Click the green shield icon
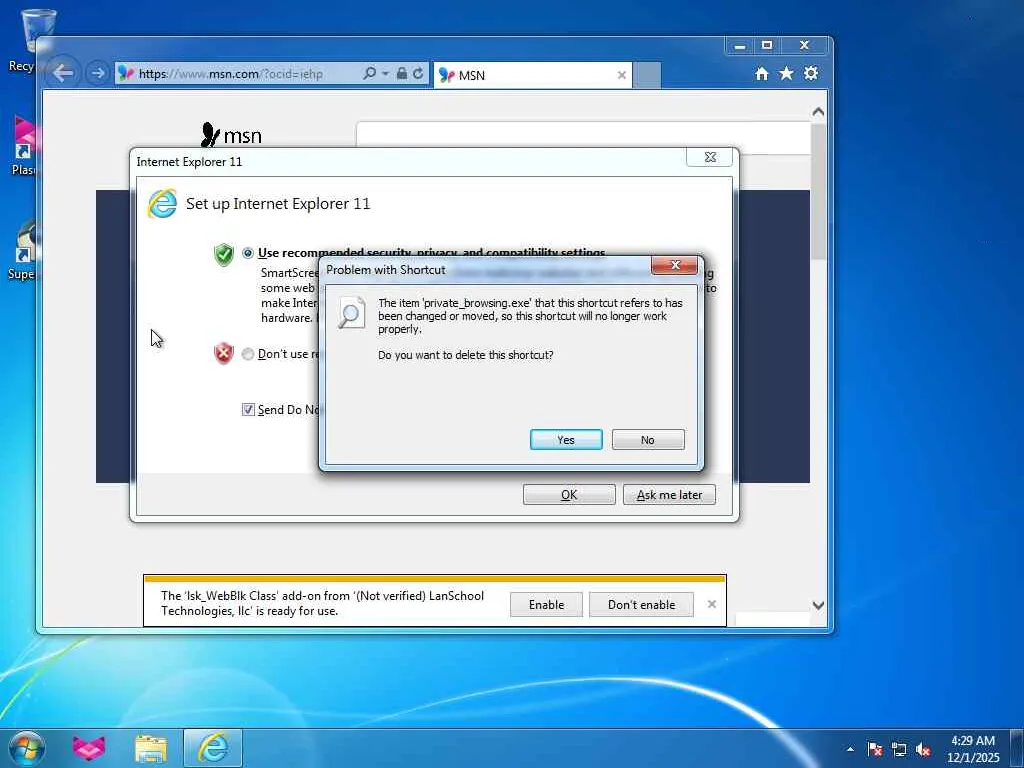Viewport: 1024px width, 768px height. pyautogui.click(x=223, y=253)
